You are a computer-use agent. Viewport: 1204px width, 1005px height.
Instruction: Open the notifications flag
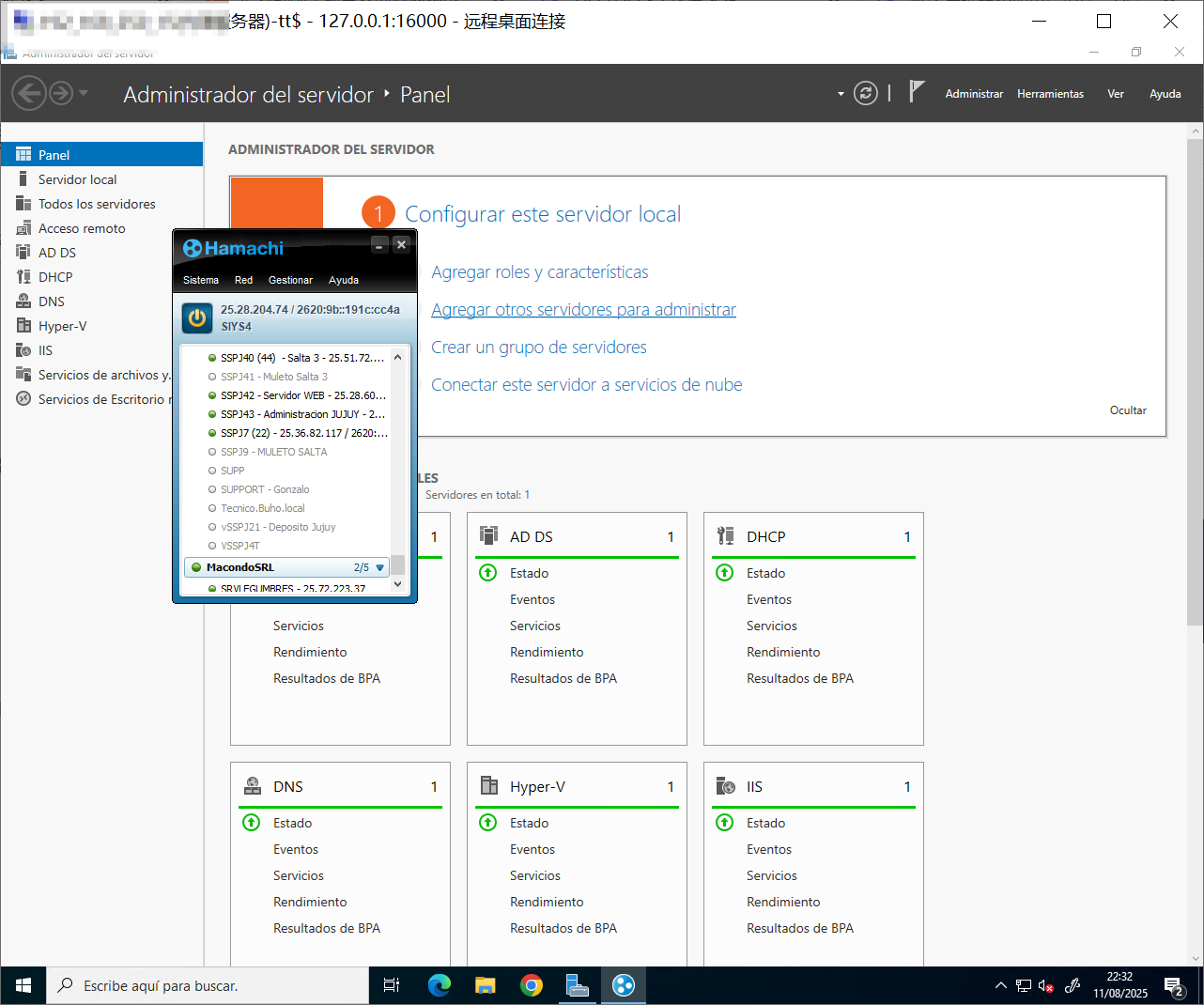coord(917,91)
